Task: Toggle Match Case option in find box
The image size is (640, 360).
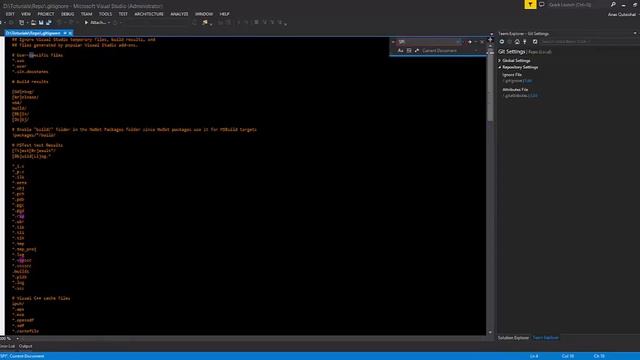Action: click(400, 51)
